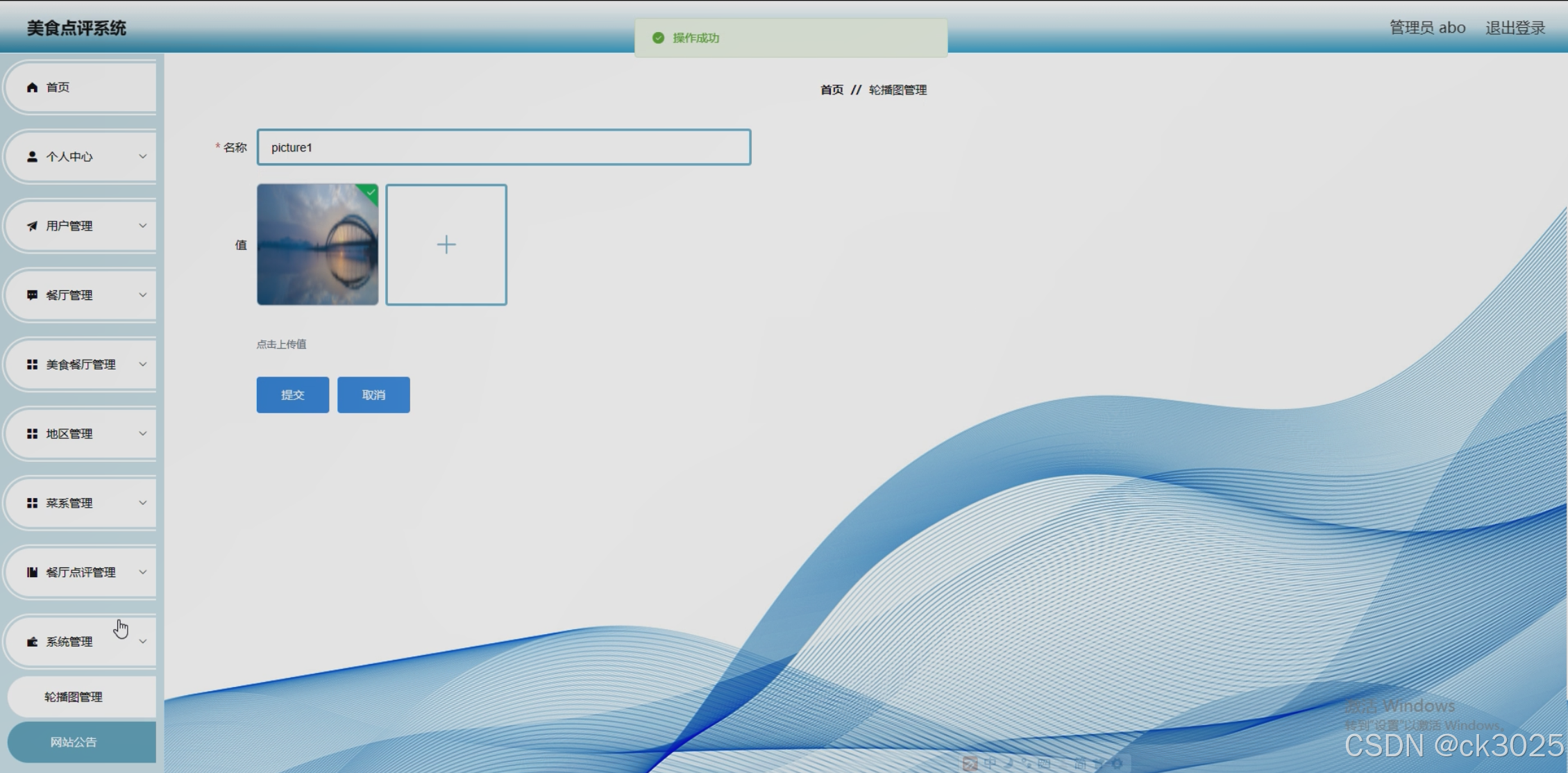
Task: Select the 网站公告 menu item
Action: point(74,742)
